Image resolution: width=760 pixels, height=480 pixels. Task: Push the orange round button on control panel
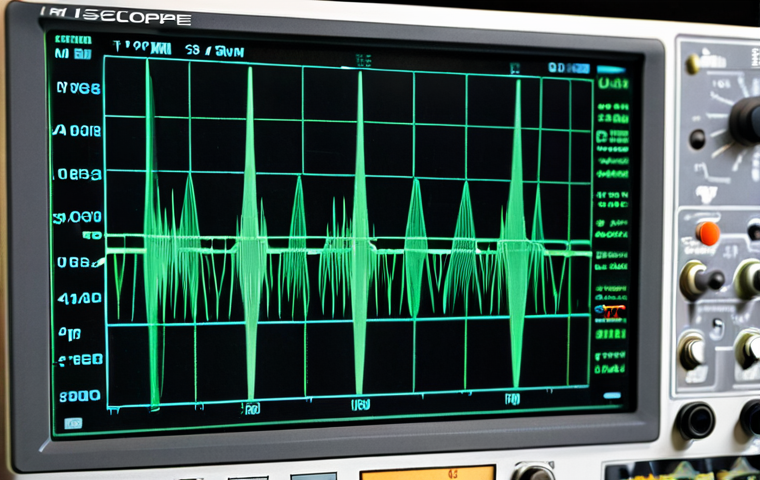point(707,233)
